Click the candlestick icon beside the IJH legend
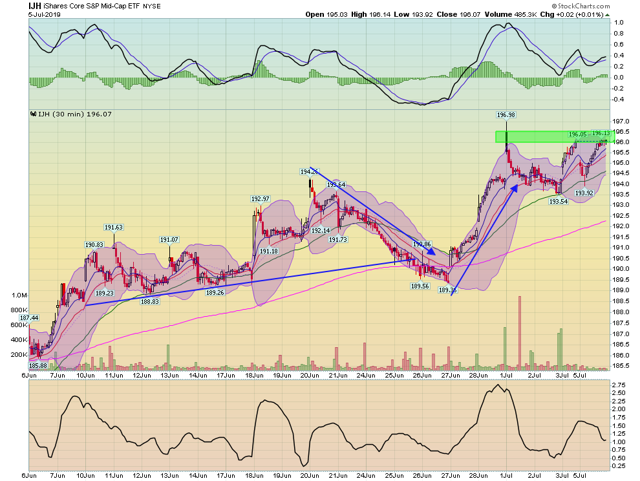640x481 pixels. 33,114
